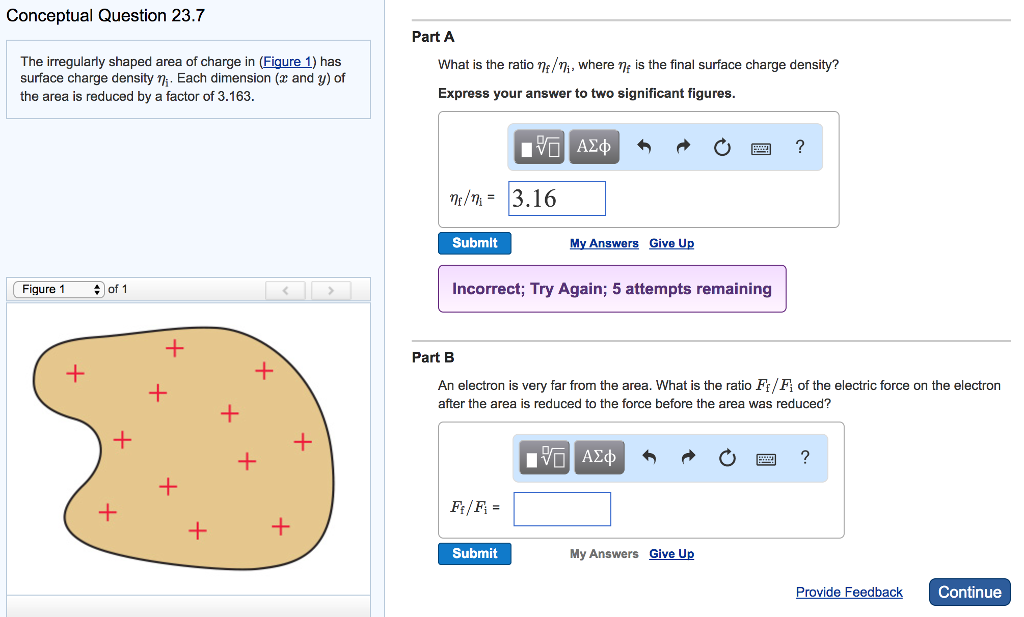Open My Answers for Part B

pyautogui.click(x=603, y=553)
